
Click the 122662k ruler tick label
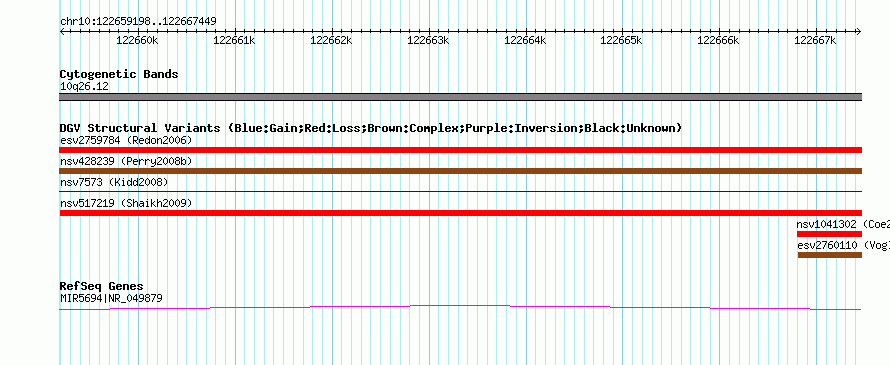tap(331, 41)
